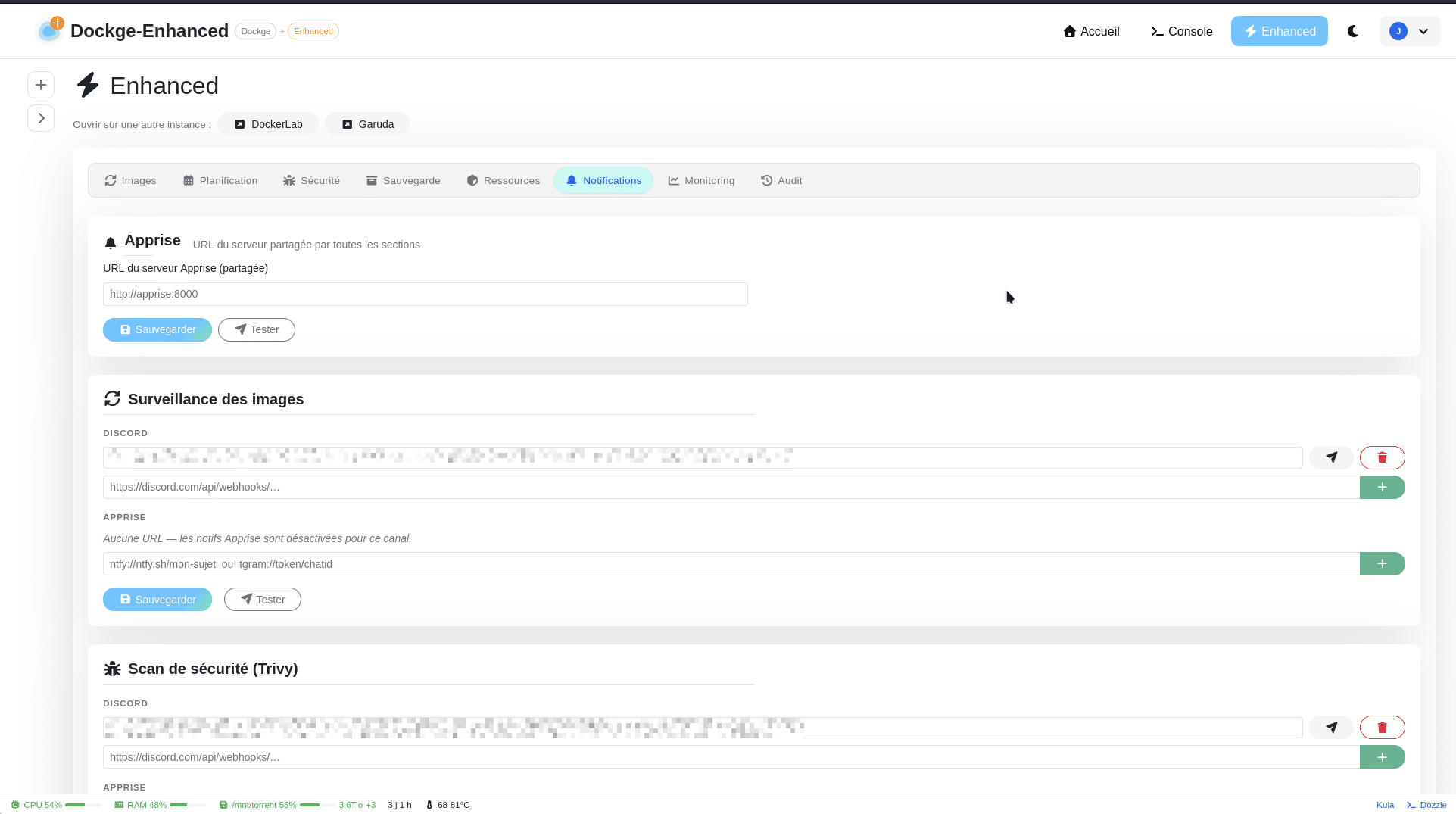Click the Dockge badge next to title
The width and height of the screenshot is (1456, 814).
click(x=256, y=31)
